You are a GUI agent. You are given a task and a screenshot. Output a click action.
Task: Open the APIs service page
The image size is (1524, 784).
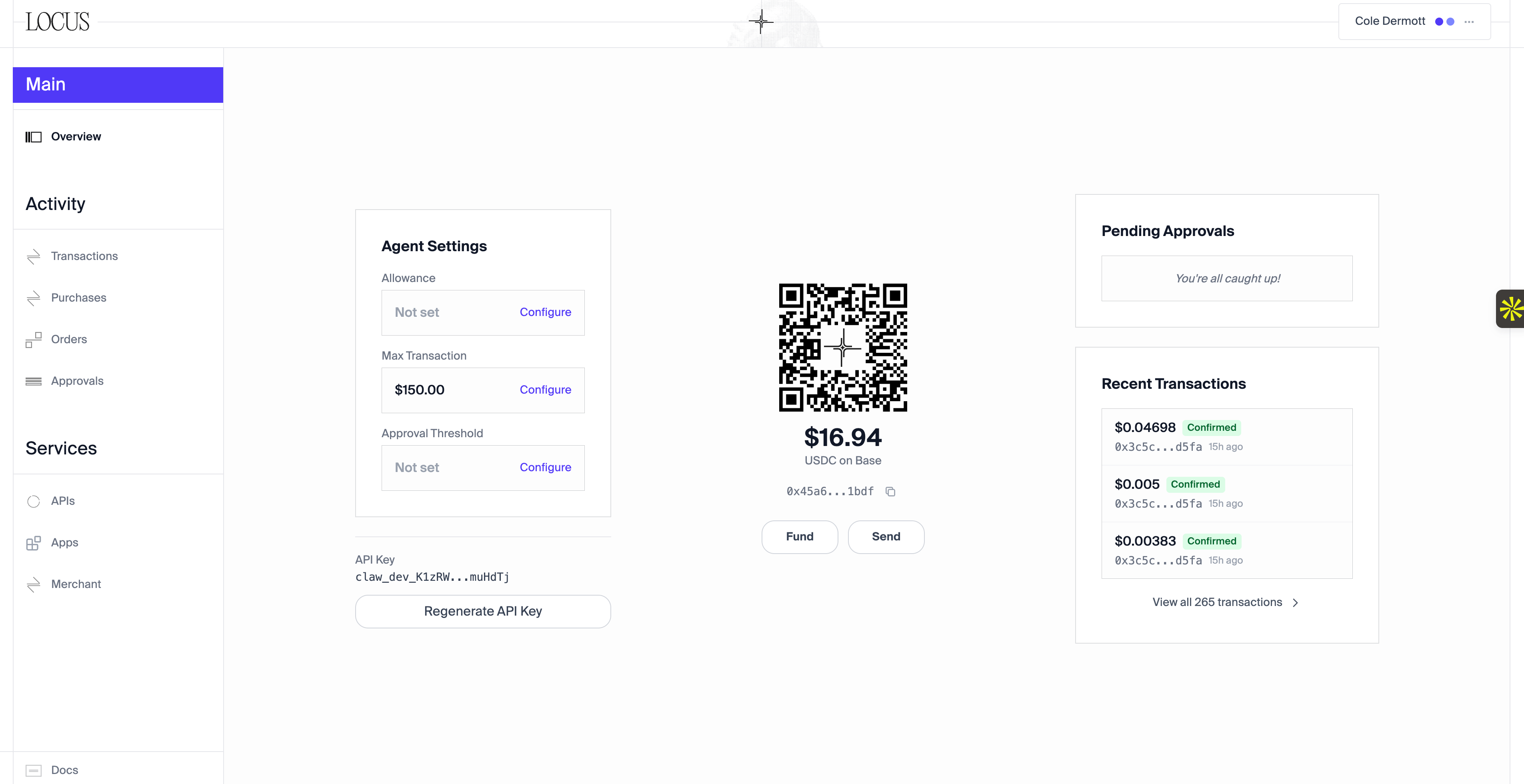pos(63,501)
